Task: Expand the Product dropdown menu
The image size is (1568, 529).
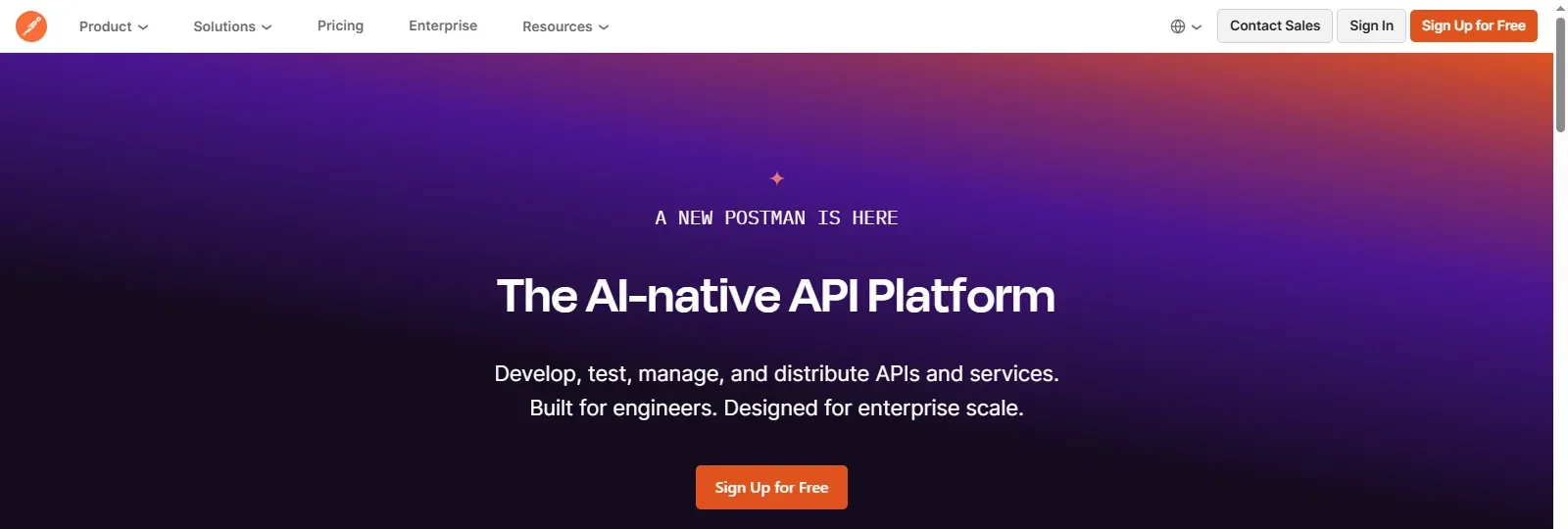Action: pos(114,26)
